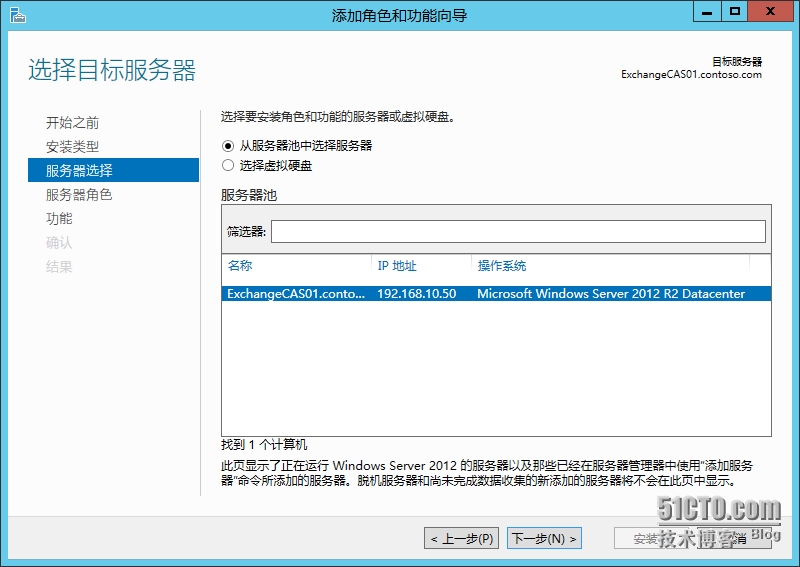Screen dimensions: 800x567
Task: Open the 安装类型 step in the sidebar
Action: [x=72, y=147]
